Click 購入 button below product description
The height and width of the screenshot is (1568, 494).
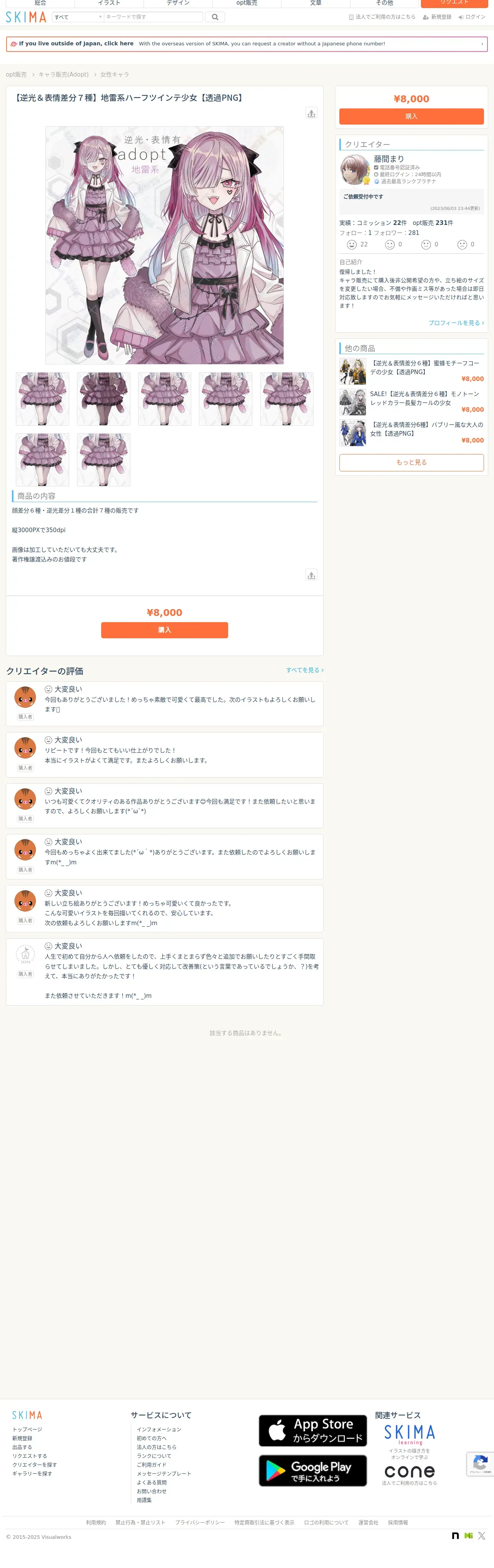(164, 630)
